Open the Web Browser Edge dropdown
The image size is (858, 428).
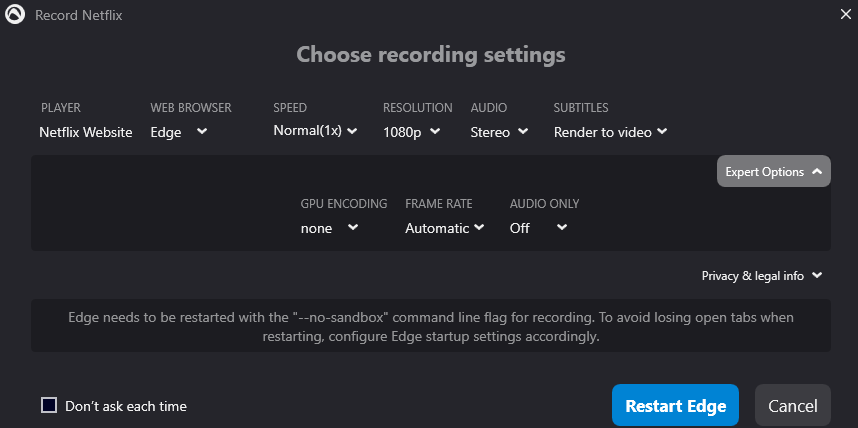tap(179, 132)
